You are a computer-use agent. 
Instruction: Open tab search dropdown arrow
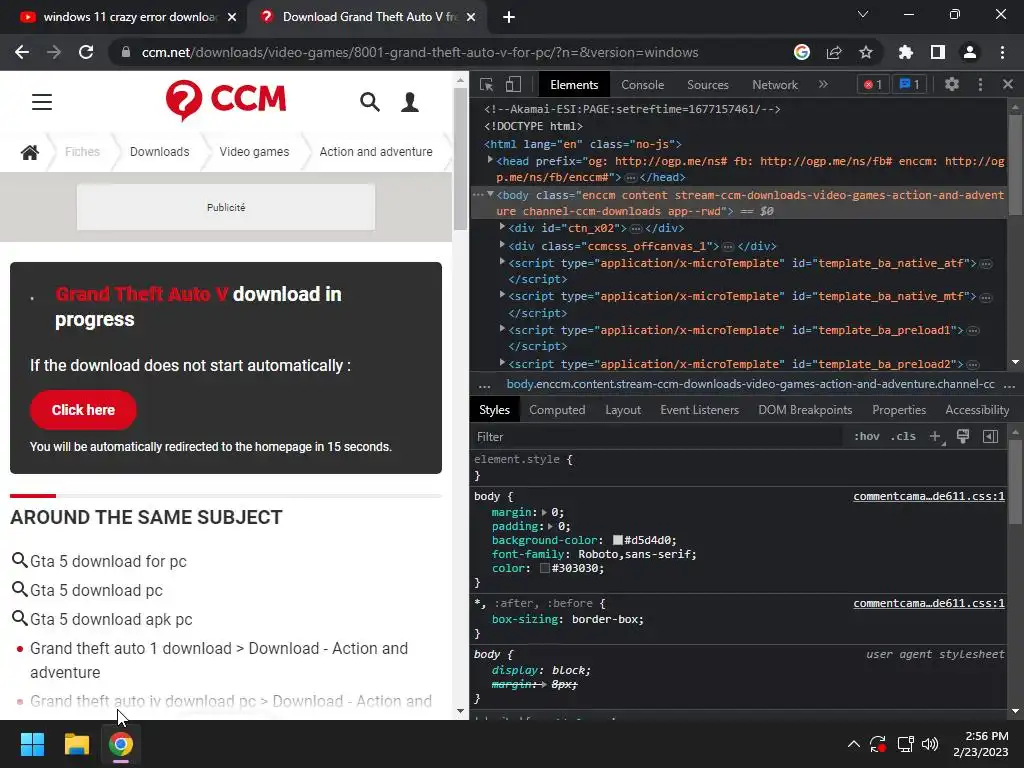pos(863,14)
